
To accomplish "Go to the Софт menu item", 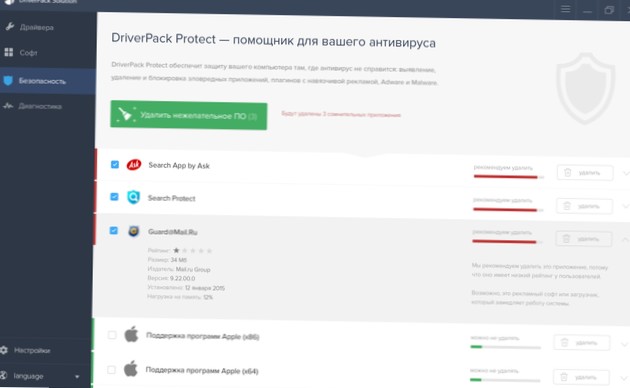I will pyautogui.click(x=29, y=53).
